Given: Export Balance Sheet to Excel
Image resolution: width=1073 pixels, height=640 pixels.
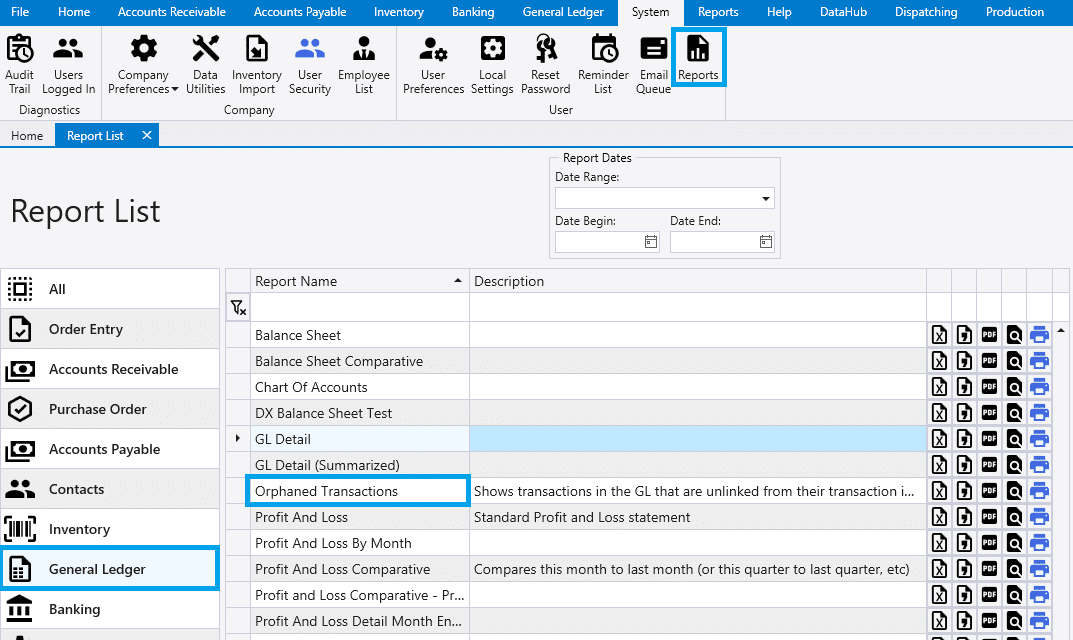Looking at the screenshot, I should point(940,335).
